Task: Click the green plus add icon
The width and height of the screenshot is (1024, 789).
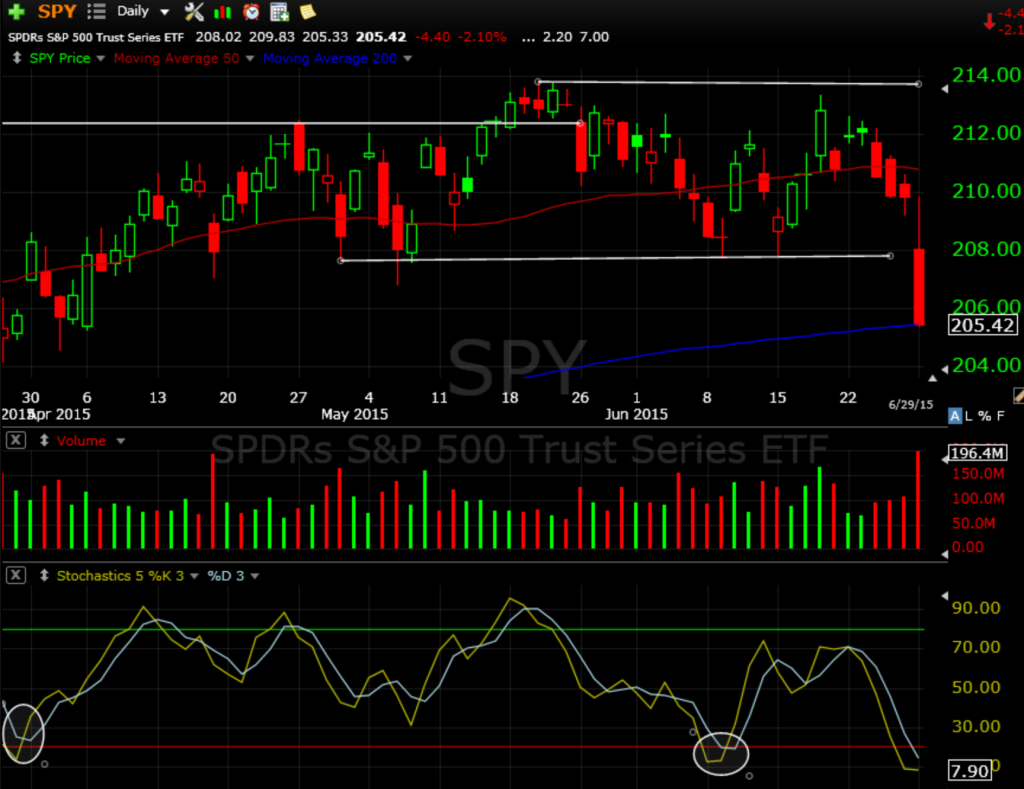Action: point(16,11)
